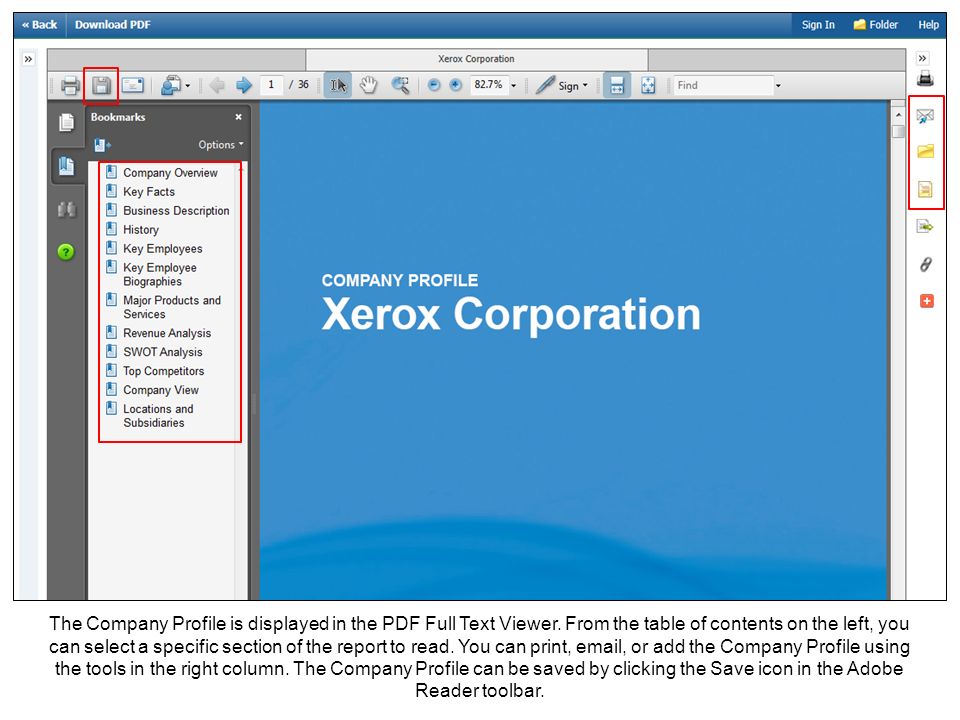Image resolution: width=960 pixels, height=720 pixels.
Task: Close the Bookmarks panel
Action: pos(238,117)
